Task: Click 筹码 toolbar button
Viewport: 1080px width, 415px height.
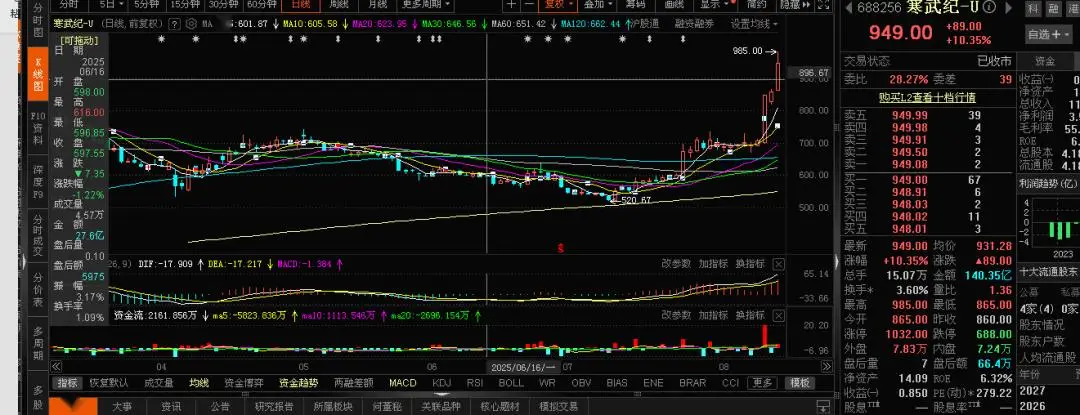Action: click(635, 4)
